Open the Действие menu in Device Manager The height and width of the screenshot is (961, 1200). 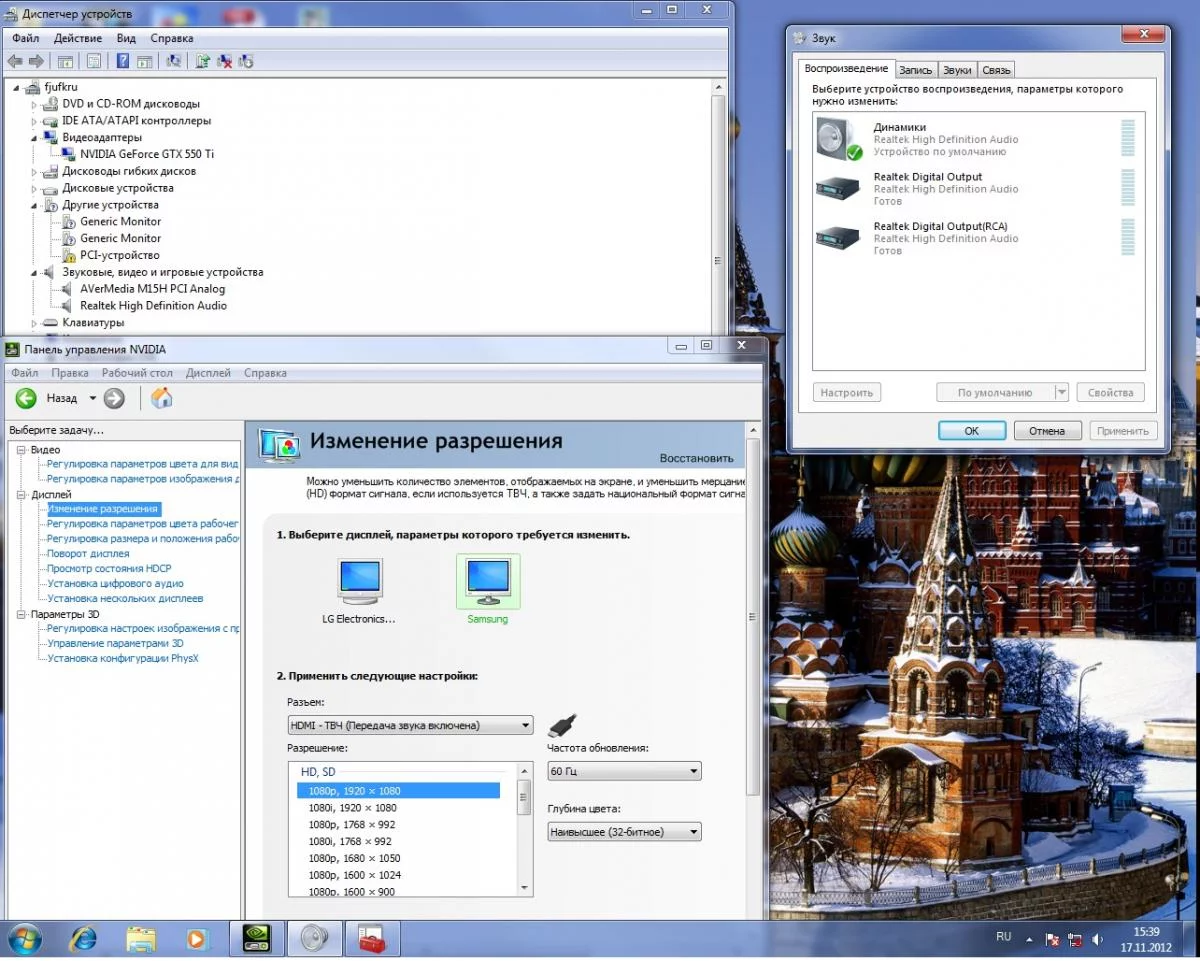(x=77, y=38)
